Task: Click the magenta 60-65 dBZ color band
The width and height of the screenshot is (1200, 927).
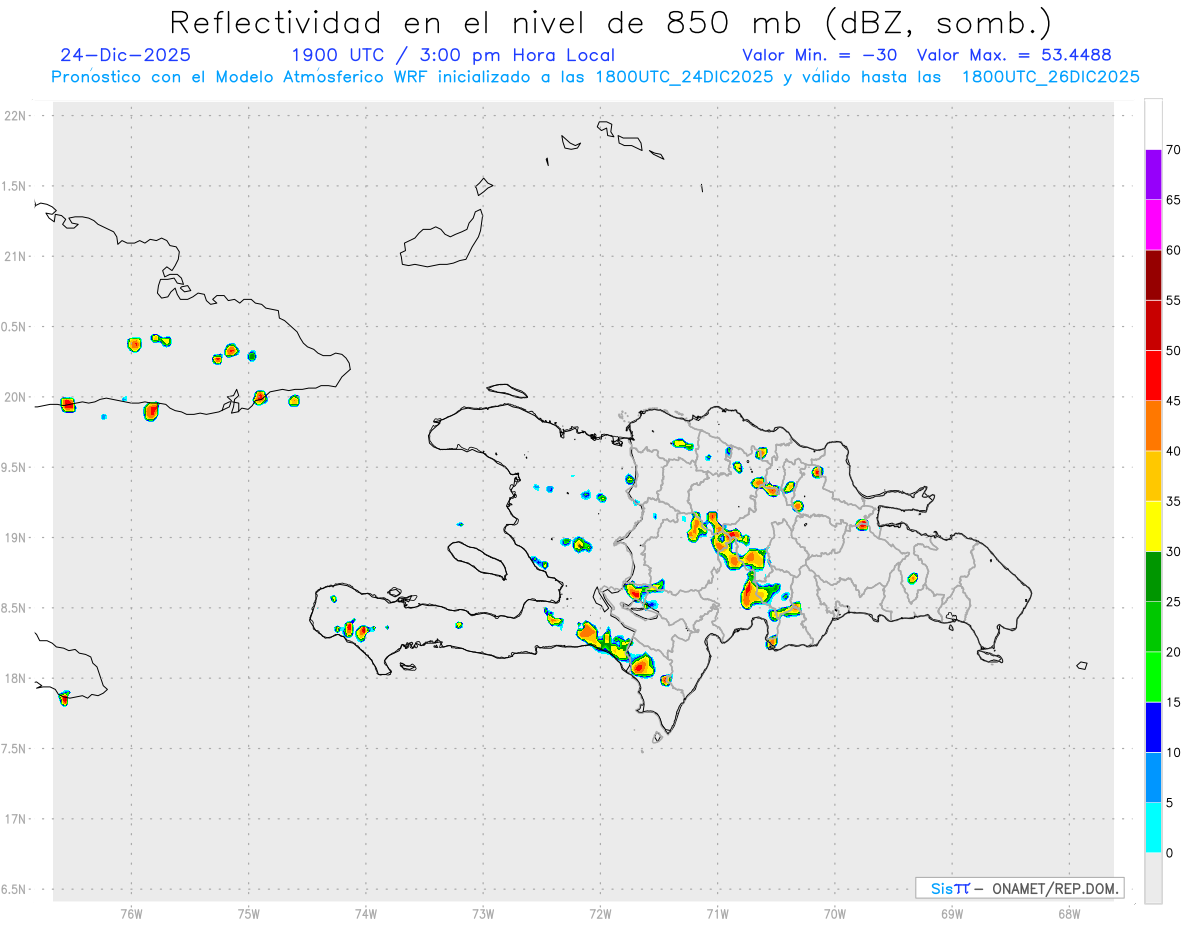Action: point(1153,225)
